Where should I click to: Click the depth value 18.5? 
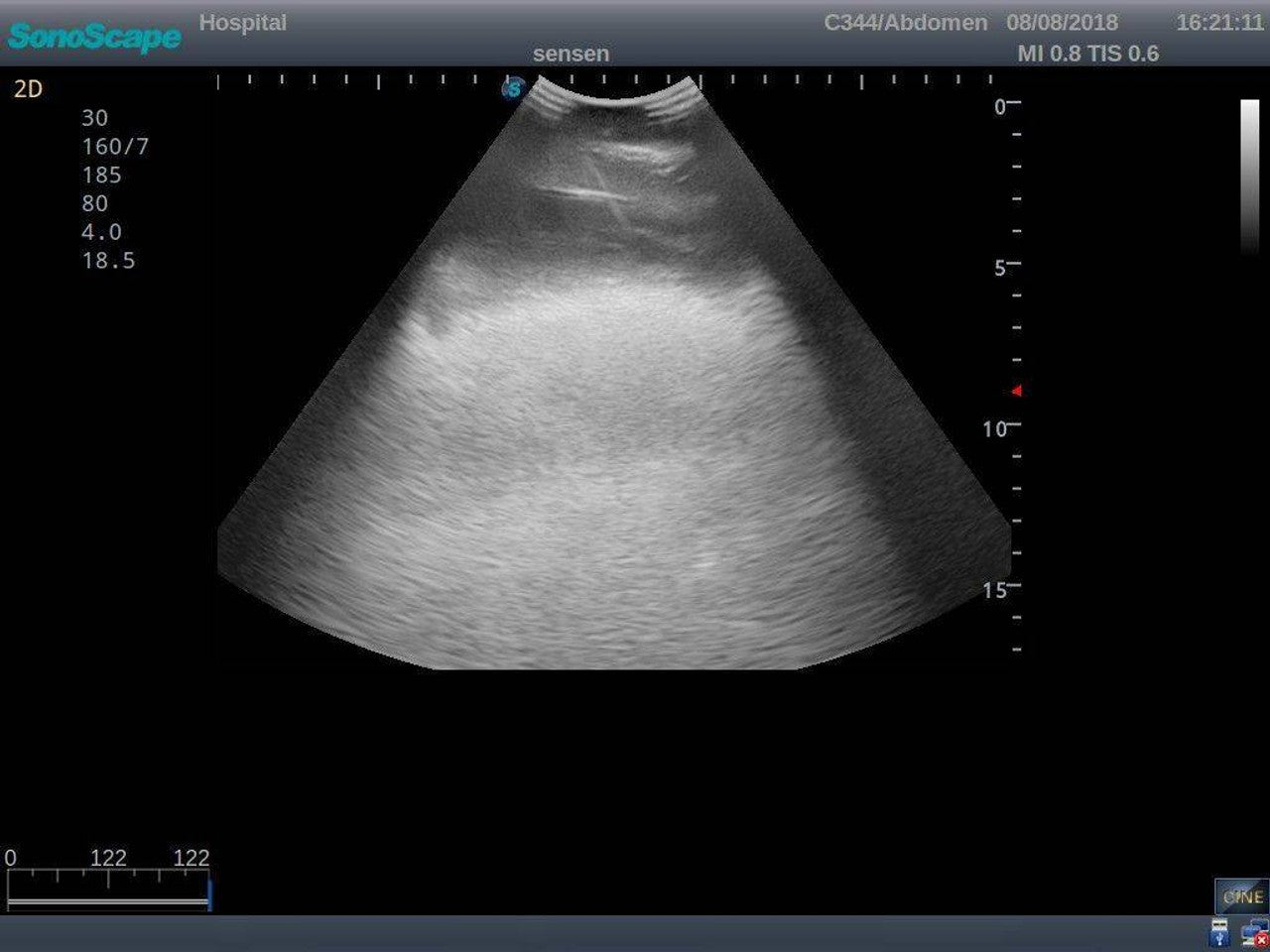107,259
